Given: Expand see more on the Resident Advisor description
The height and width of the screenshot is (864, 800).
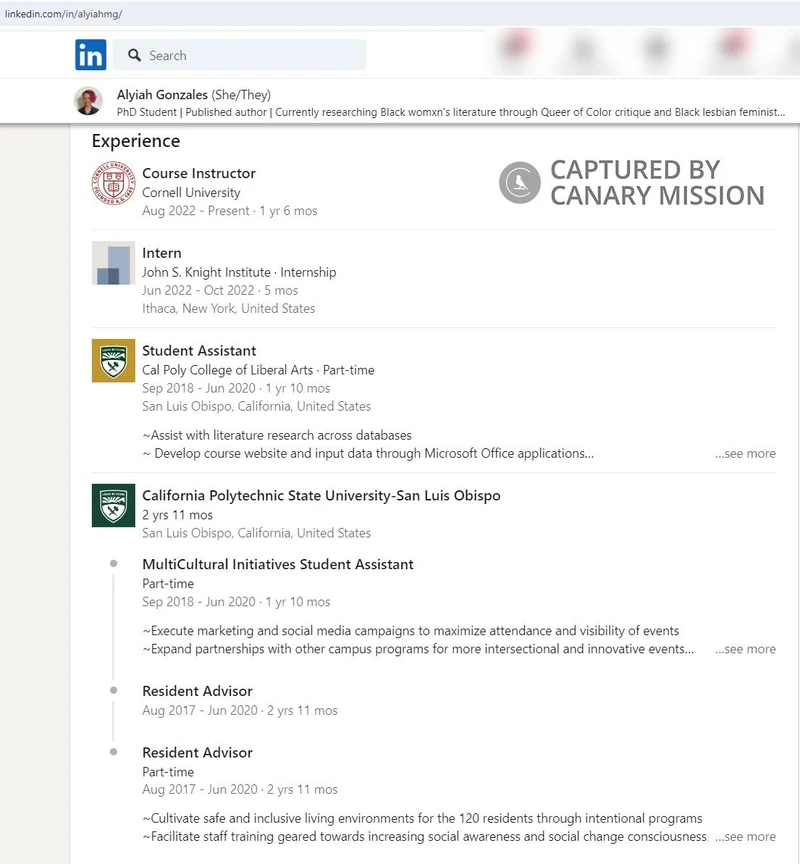Looking at the screenshot, I should (x=745, y=837).
